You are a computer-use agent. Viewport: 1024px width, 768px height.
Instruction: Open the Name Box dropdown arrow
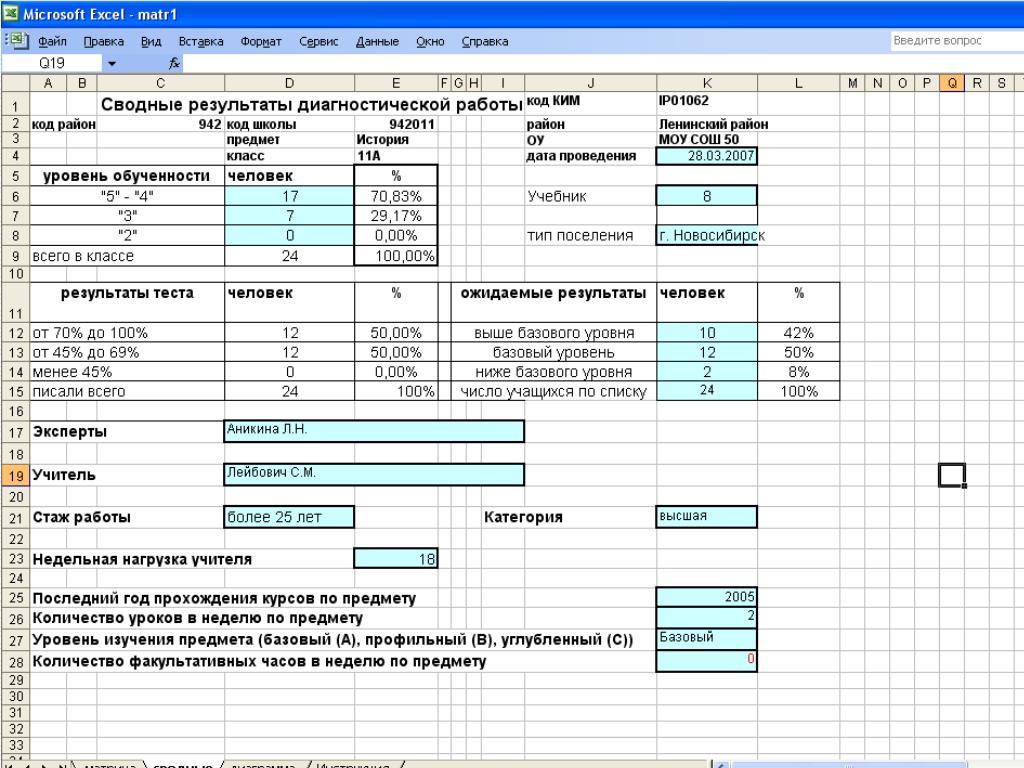coord(112,63)
